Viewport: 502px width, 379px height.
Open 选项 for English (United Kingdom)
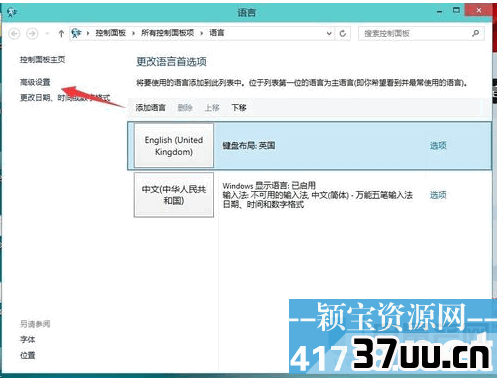[x=438, y=145]
